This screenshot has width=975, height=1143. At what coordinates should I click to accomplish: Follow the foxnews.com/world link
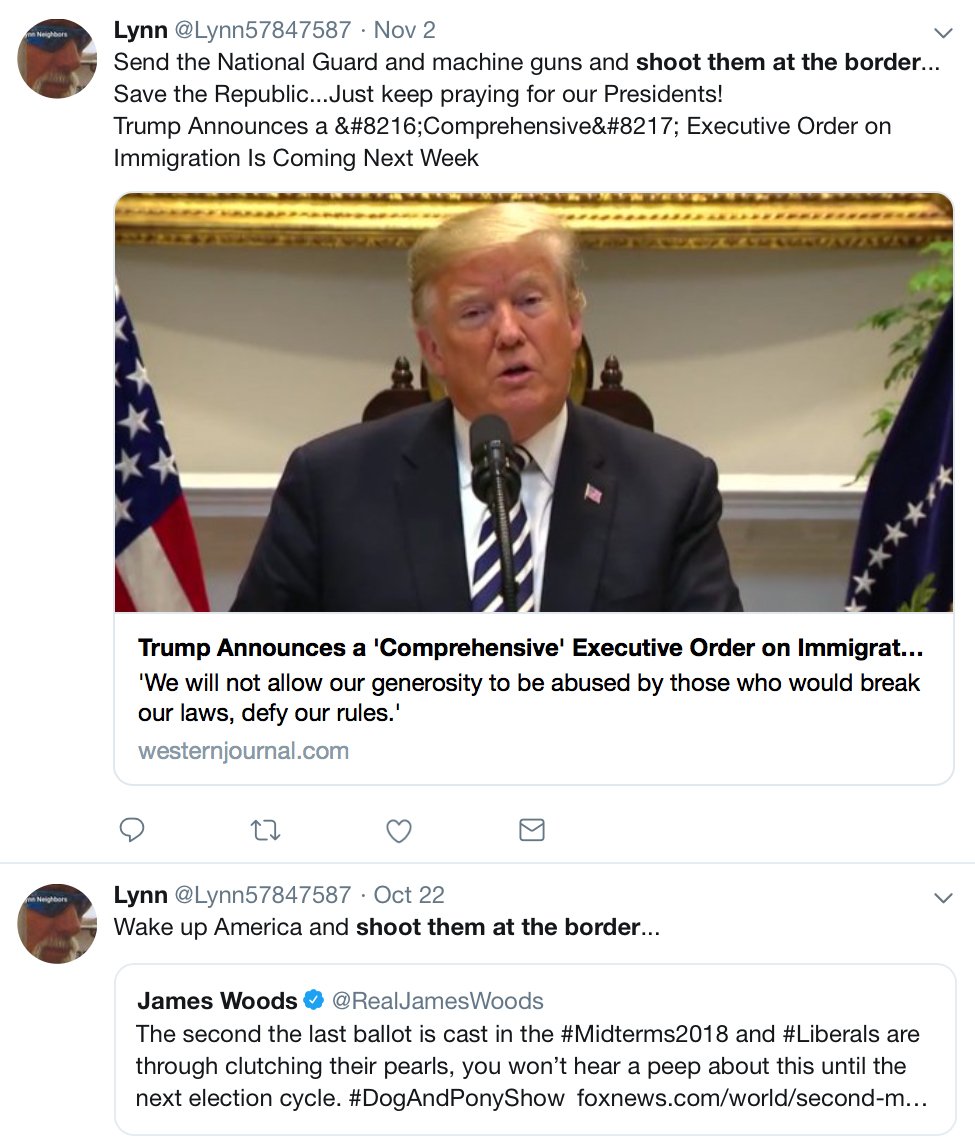[752, 1098]
